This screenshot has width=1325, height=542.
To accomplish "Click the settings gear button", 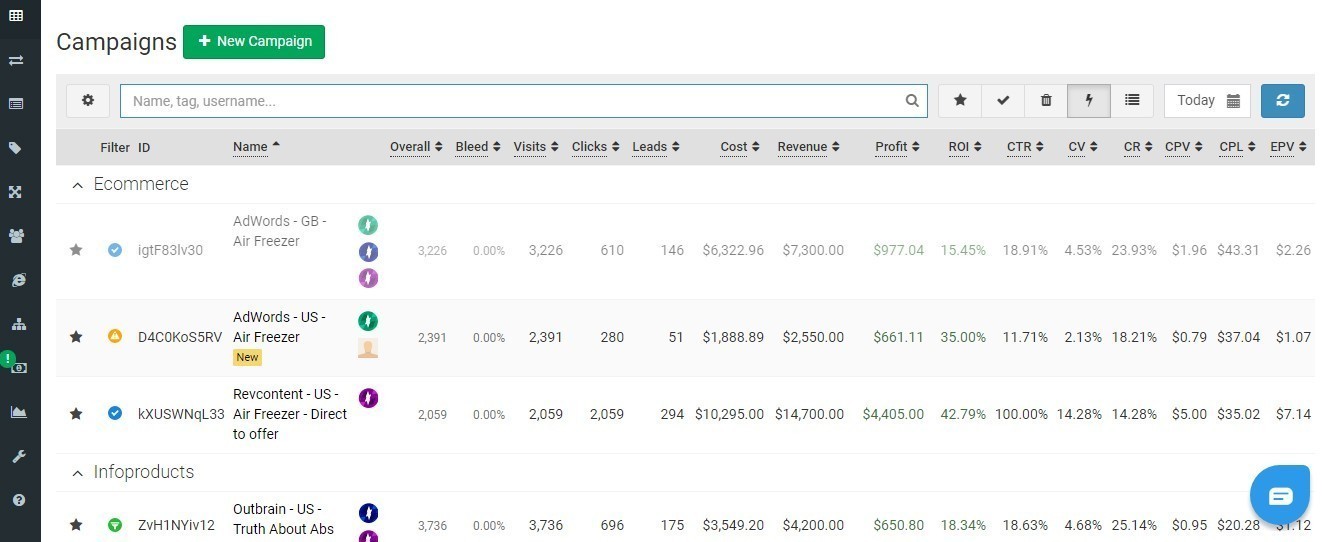I will pos(88,100).
